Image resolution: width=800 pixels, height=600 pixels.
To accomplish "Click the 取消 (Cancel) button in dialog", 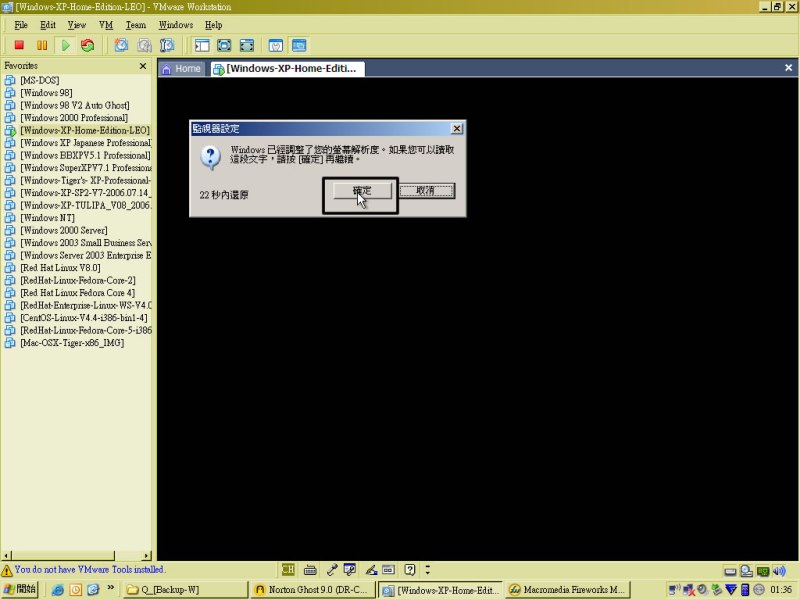I will pyautogui.click(x=426, y=191).
